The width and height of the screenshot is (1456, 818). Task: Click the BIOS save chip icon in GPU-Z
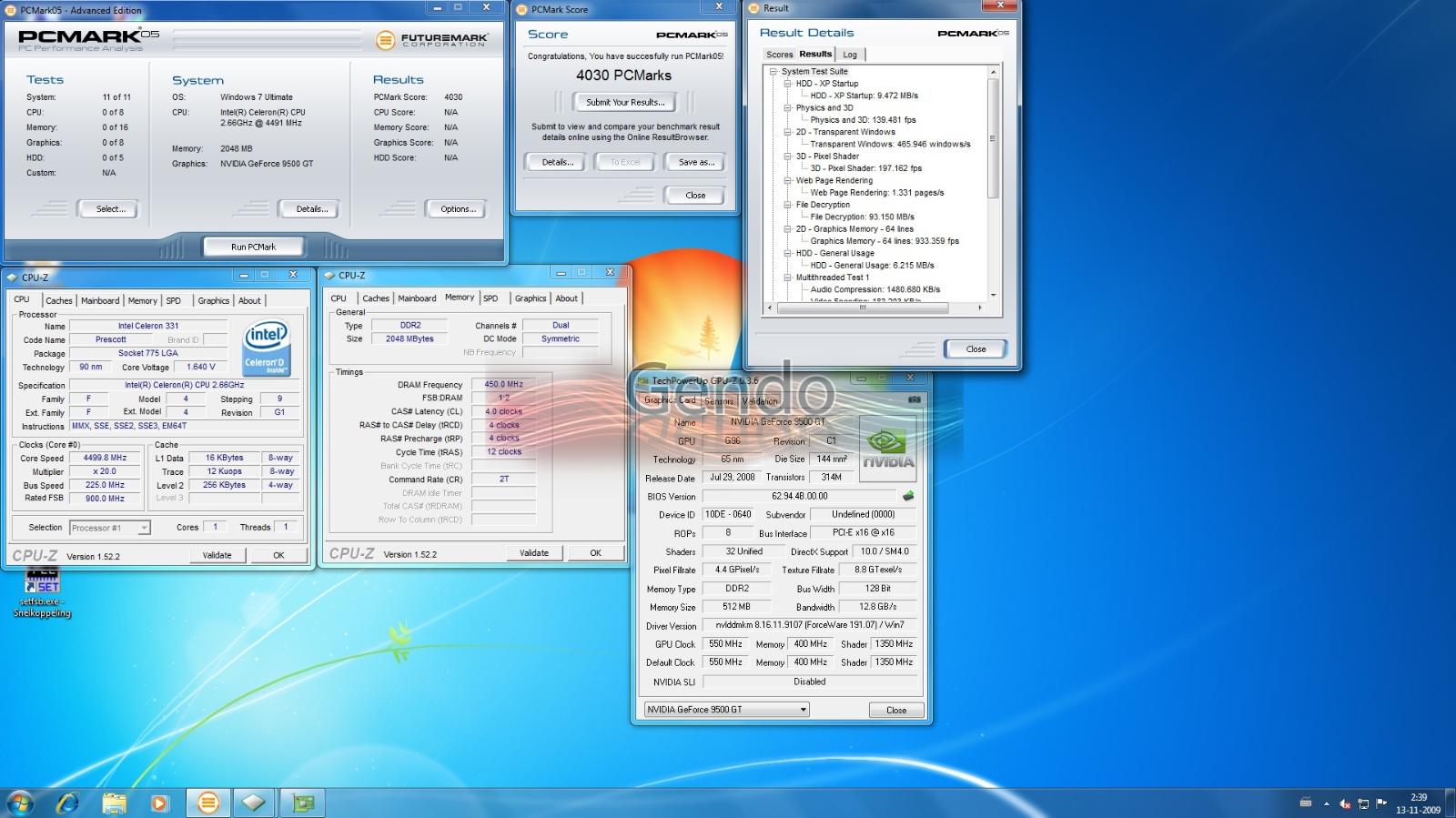coord(907,496)
